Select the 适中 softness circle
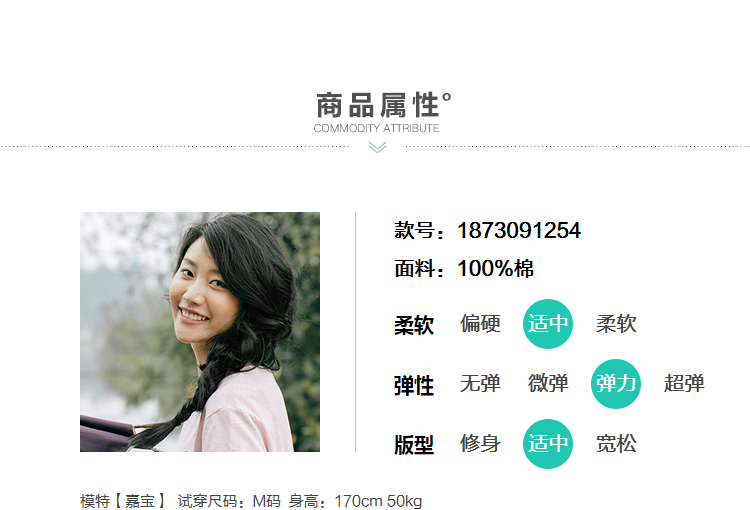This screenshot has width=750, height=510. tap(548, 324)
